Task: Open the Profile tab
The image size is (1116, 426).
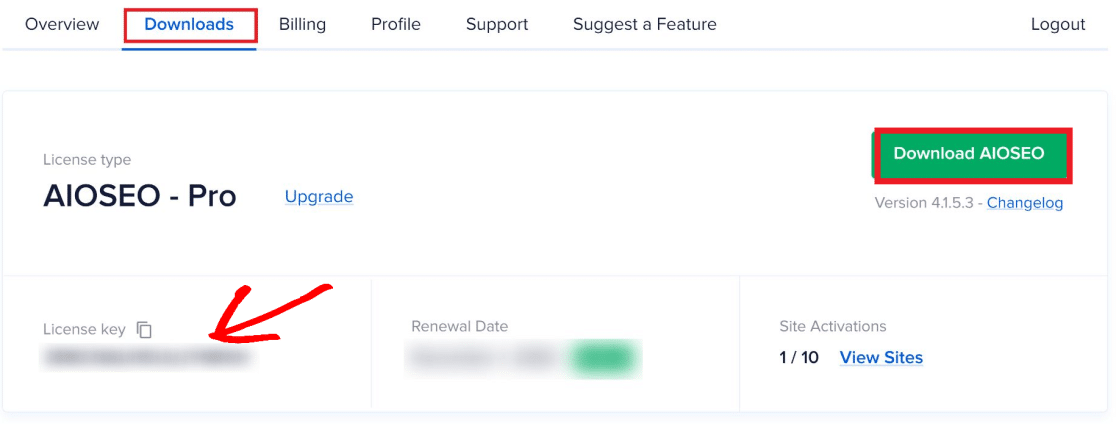Action: coord(395,24)
